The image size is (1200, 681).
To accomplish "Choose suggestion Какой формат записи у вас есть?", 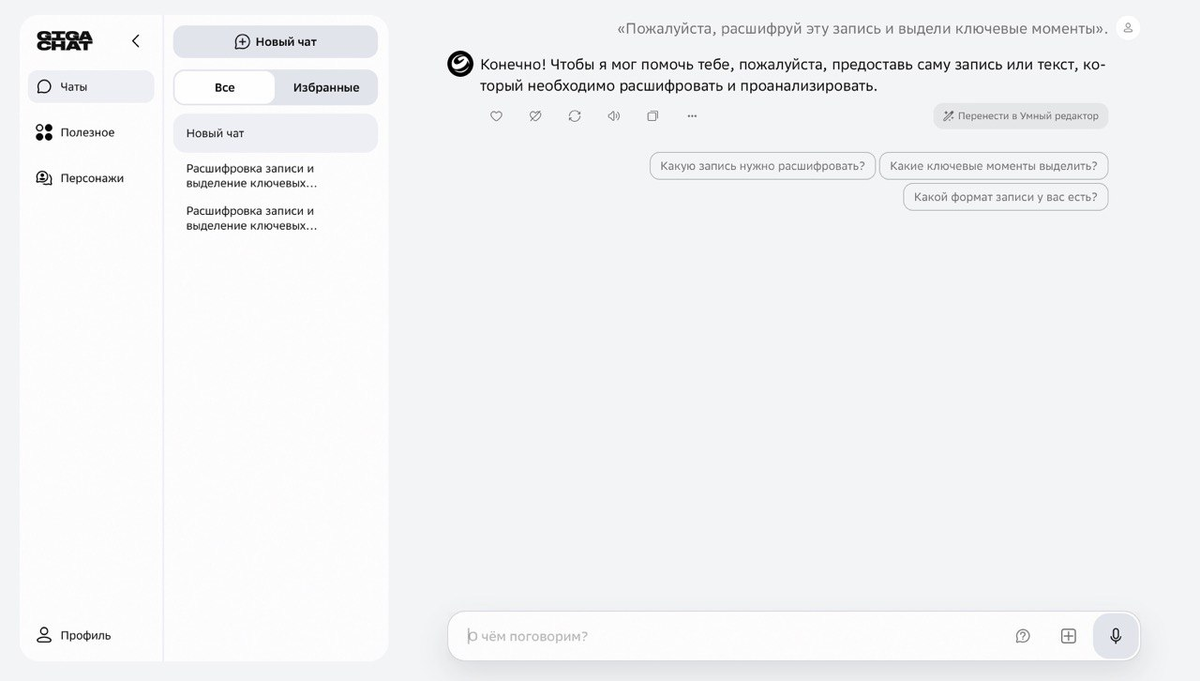I will [1006, 197].
